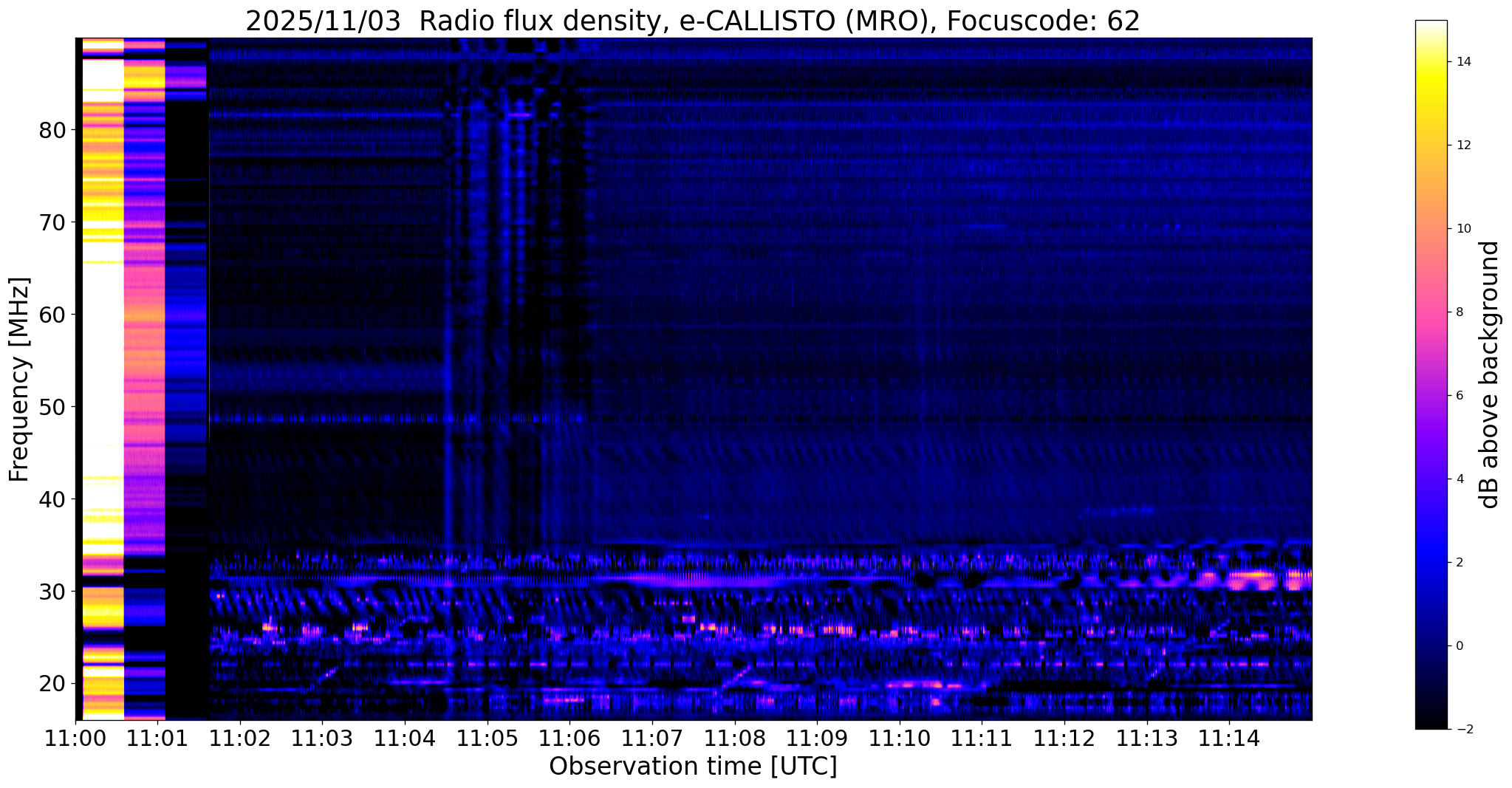This screenshot has height=788, width=1512.
Task: Click the 11:03 time tick label
Action: coord(323,739)
